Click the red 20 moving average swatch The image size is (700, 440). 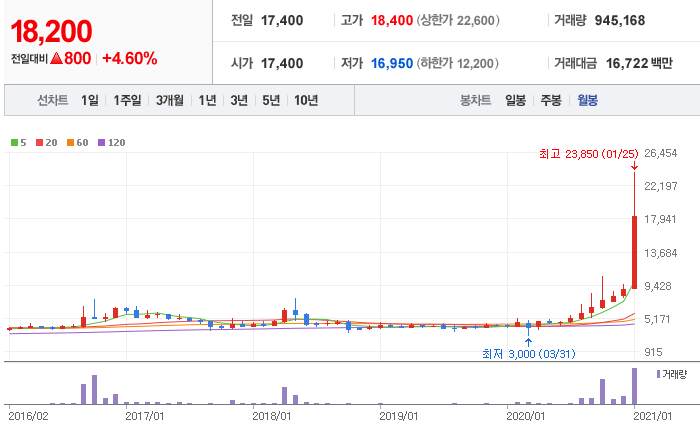(39, 143)
